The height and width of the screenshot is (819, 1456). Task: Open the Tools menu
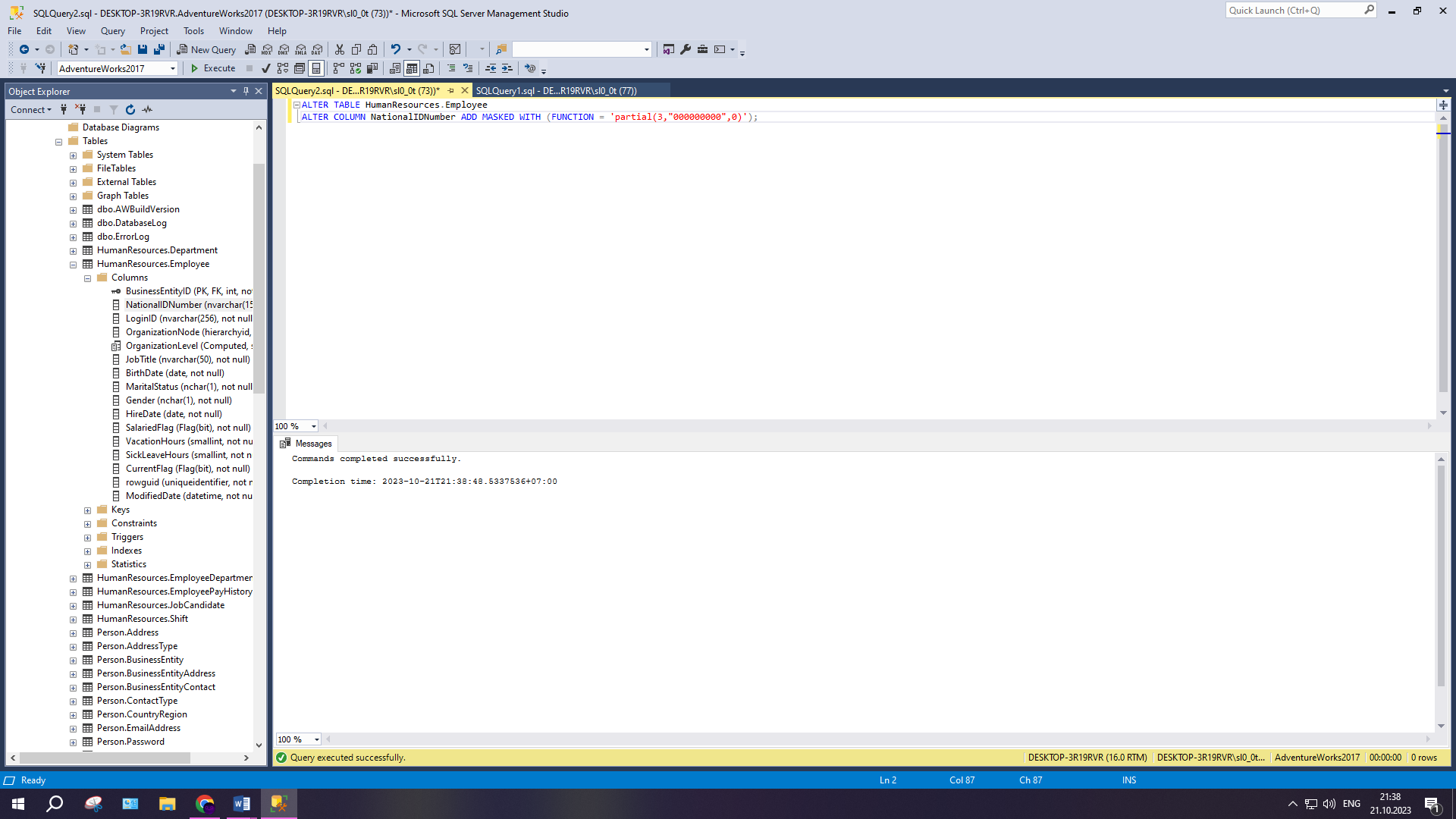coord(193,31)
